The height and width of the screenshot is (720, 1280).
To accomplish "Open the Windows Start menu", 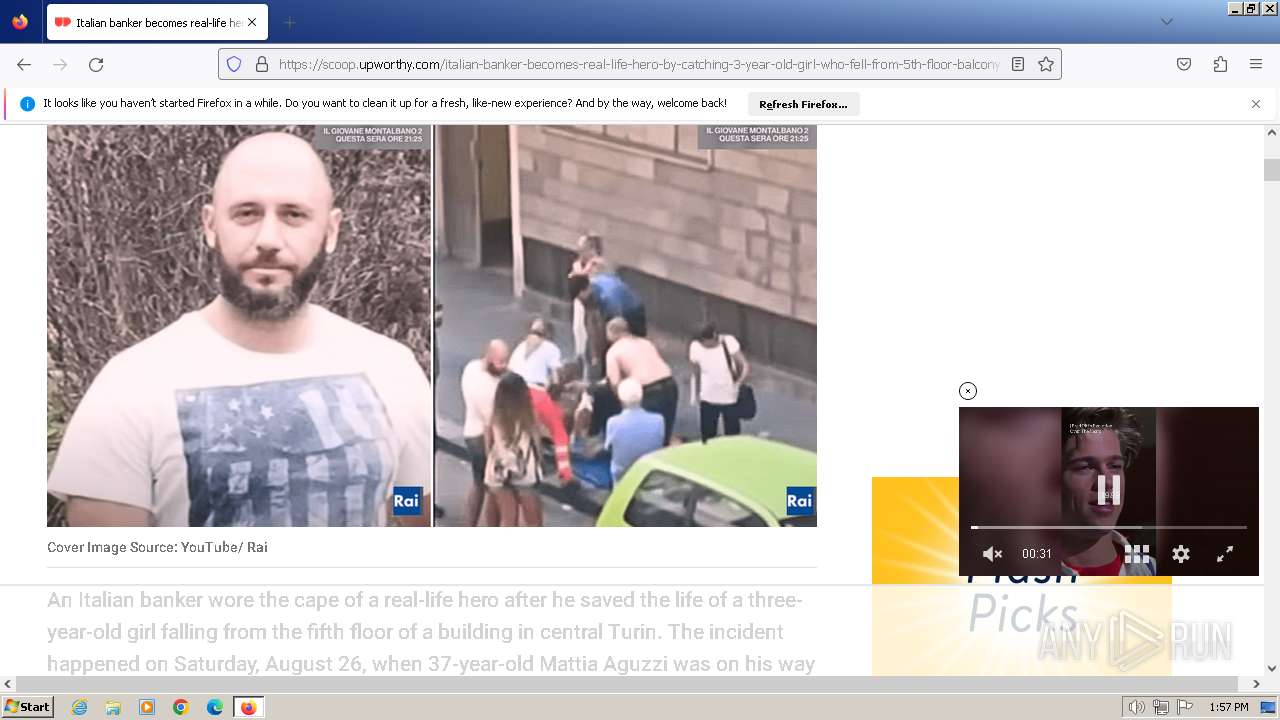I will pos(27,707).
